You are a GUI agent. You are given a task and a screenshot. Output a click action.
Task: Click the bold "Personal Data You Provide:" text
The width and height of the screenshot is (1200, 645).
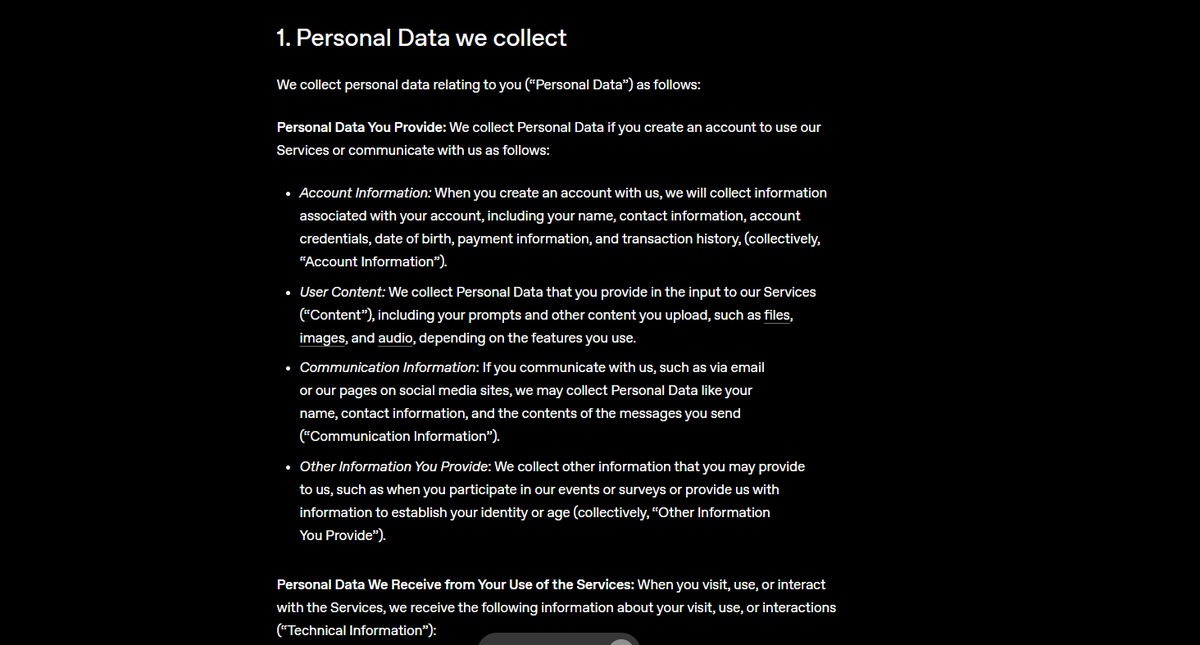coord(361,127)
